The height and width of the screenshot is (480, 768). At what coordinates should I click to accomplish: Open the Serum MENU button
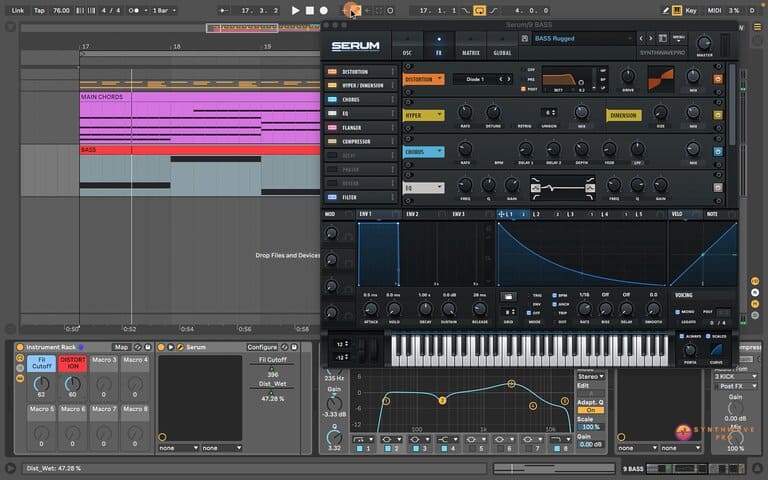point(679,38)
